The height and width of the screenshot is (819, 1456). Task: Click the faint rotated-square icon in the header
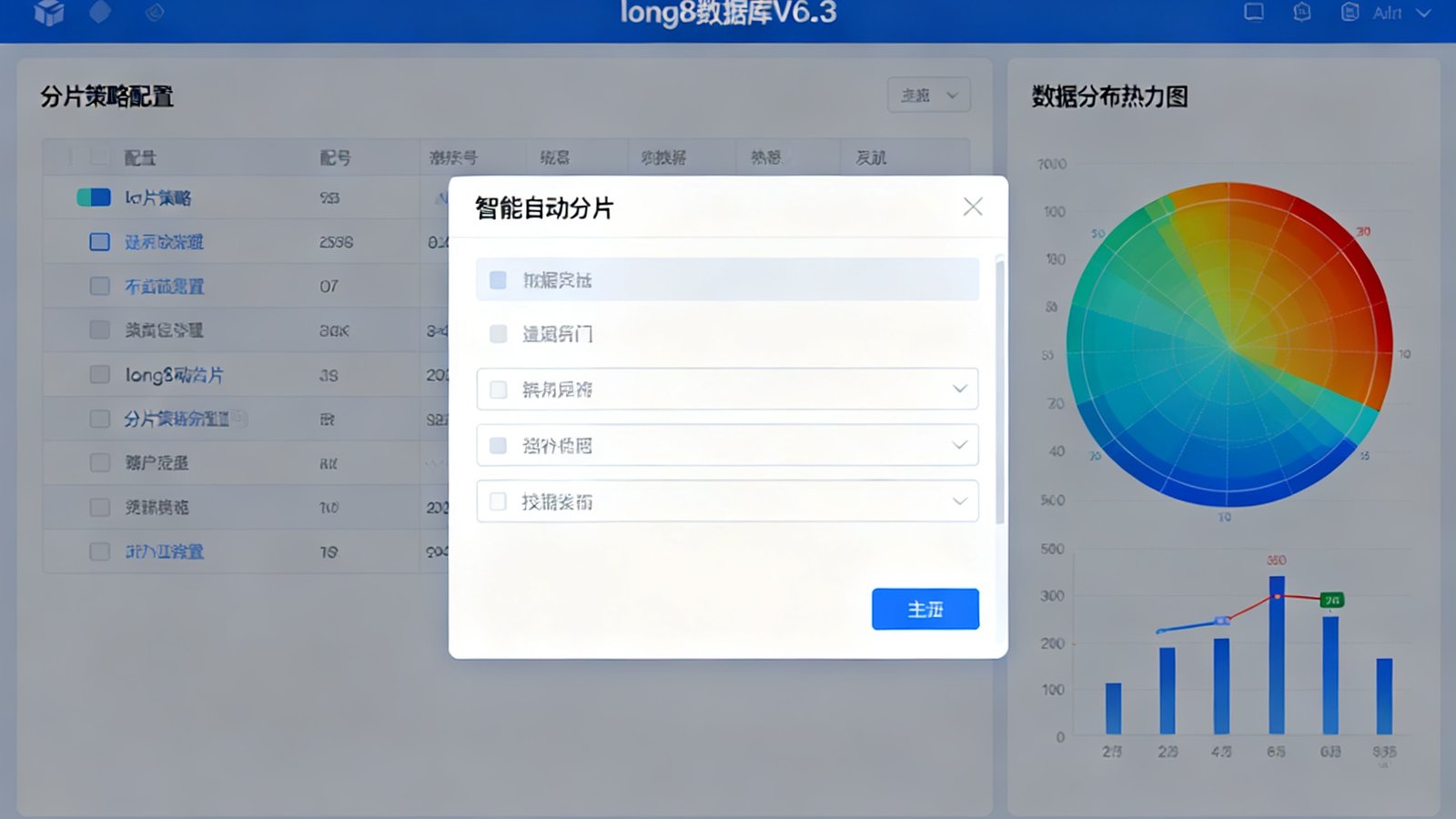point(155,12)
